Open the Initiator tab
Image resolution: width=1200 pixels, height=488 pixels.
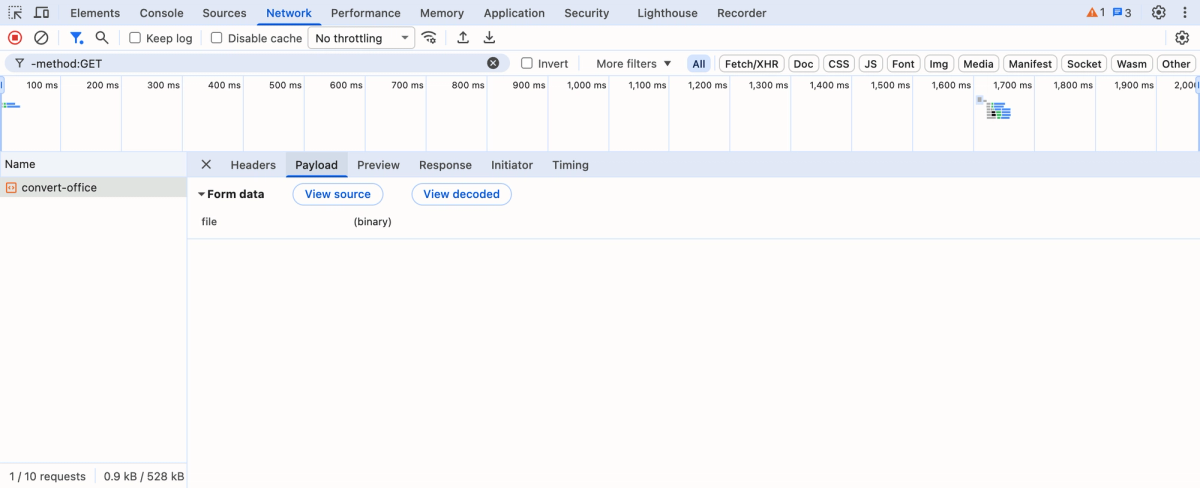pos(512,165)
